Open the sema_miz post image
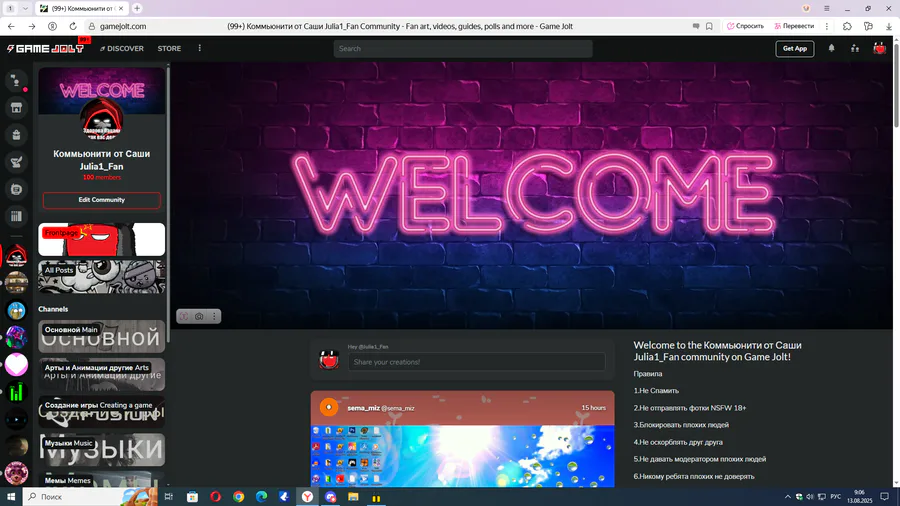The image size is (900, 506). coord(463,456)
